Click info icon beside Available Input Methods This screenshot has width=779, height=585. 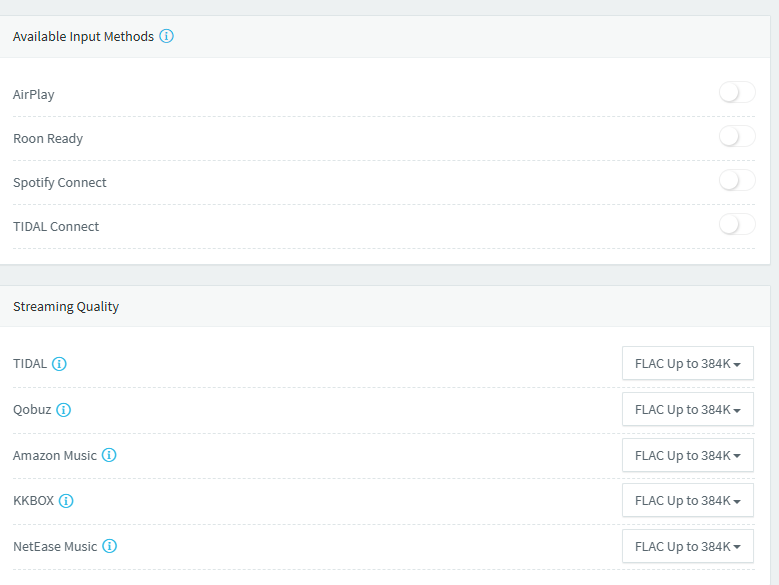coord(167,36)
